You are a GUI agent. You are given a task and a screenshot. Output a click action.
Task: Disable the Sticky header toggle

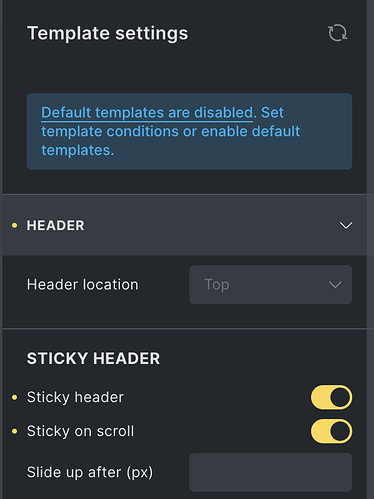click(331, 397)
